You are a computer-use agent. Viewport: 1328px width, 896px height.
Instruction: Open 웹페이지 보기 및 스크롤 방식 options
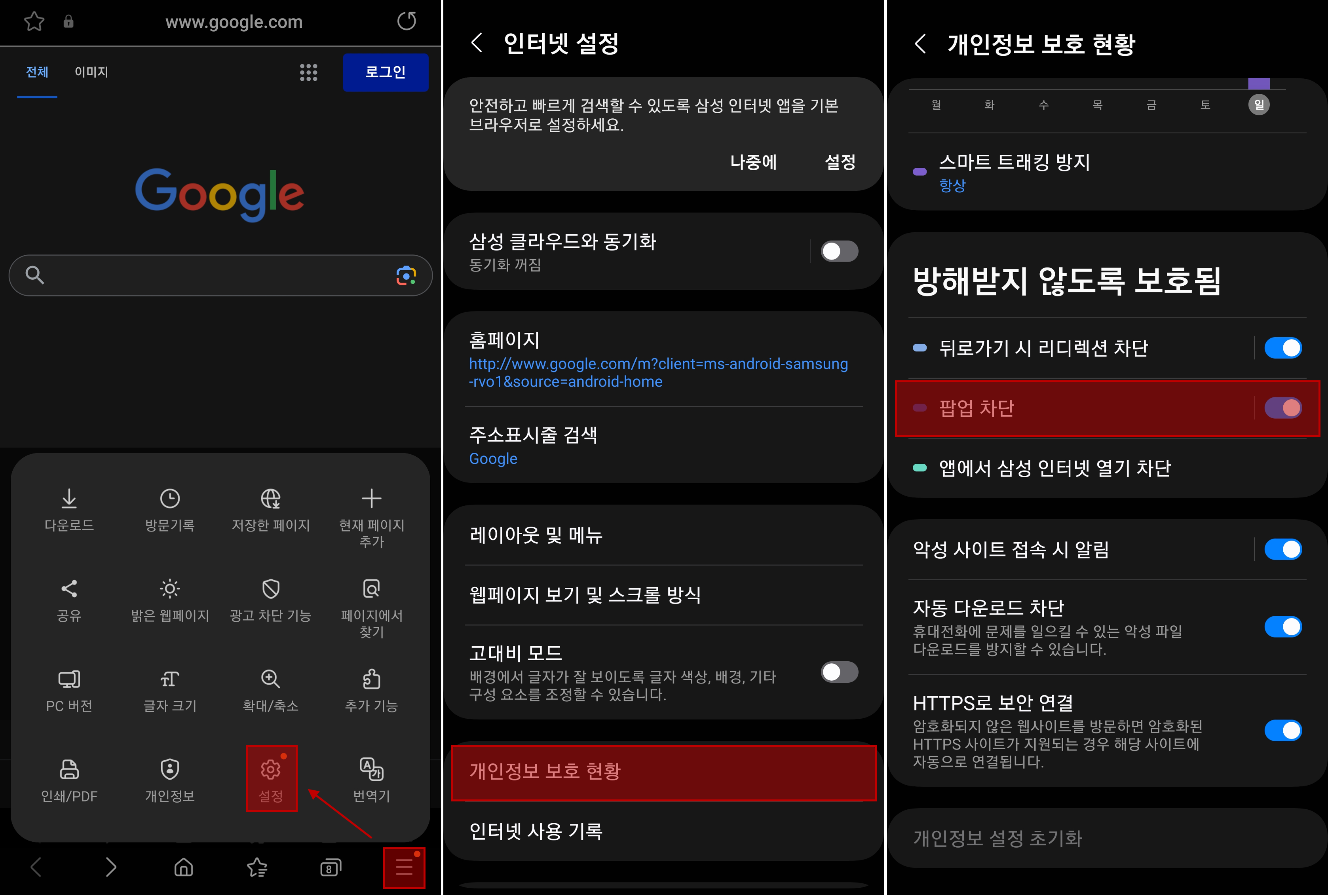(x=663, y=594)
